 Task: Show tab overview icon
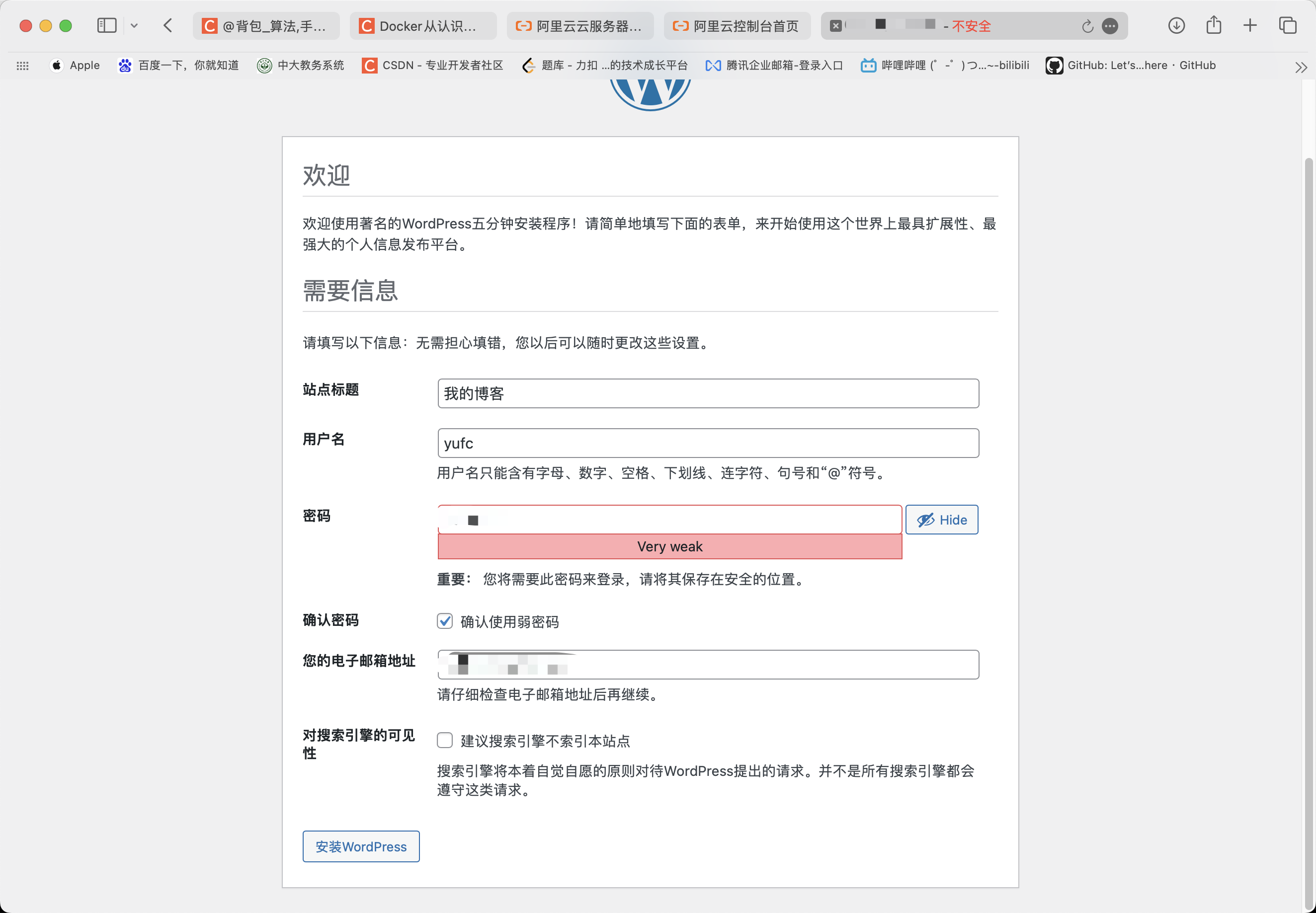tap(1287, 26)
